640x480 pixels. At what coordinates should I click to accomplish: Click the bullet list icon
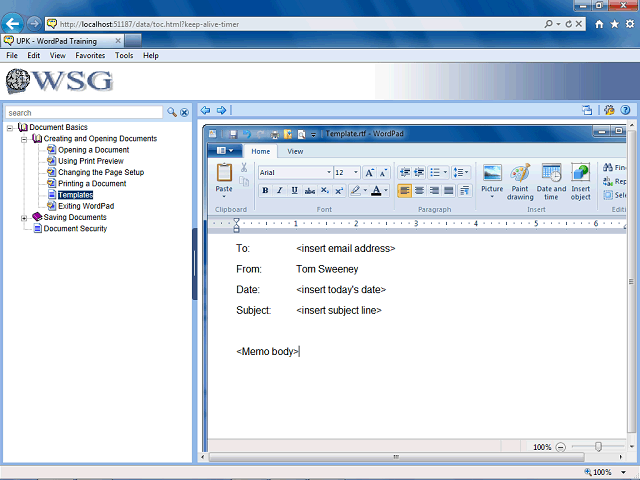pos(435,173)
